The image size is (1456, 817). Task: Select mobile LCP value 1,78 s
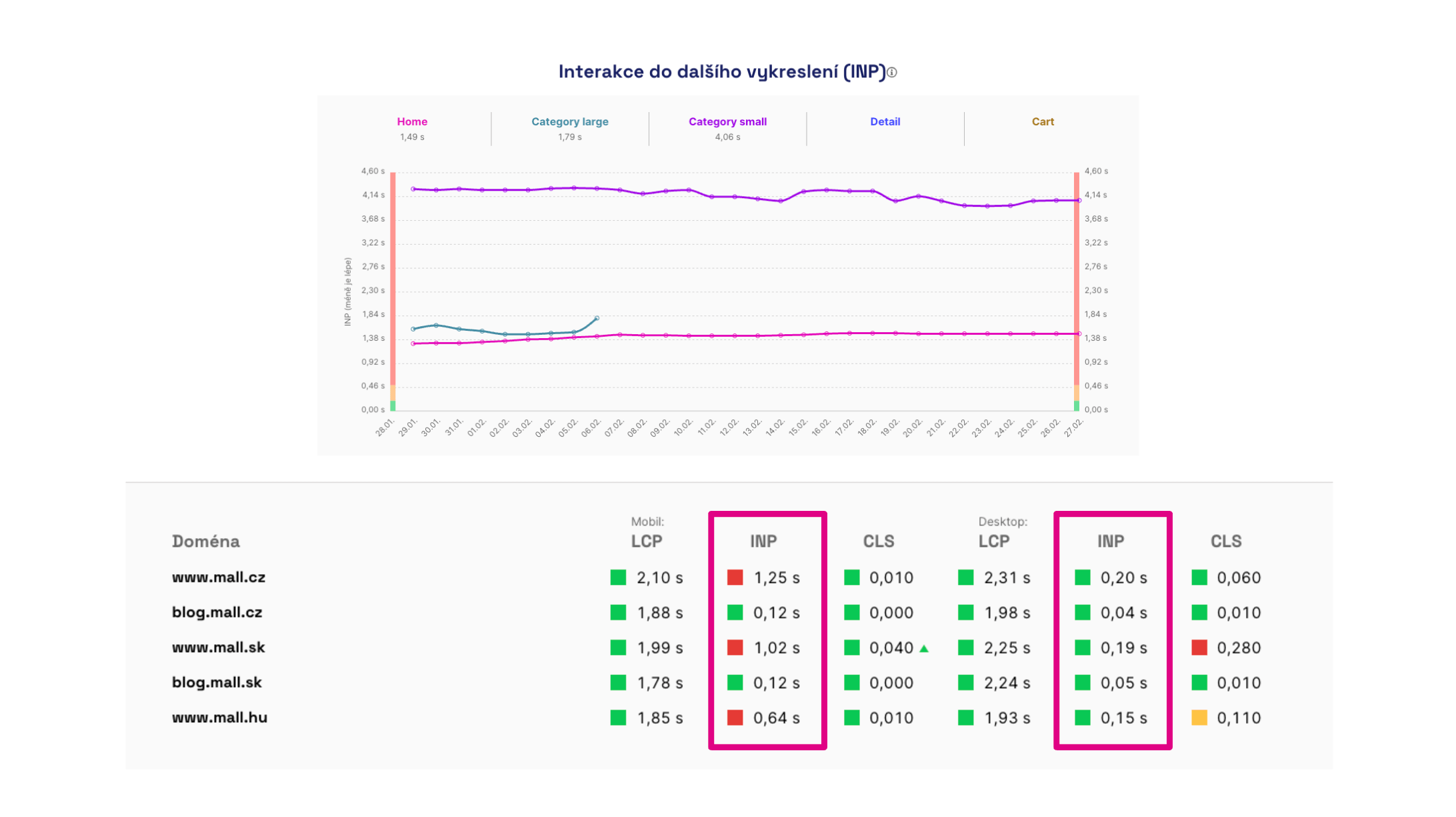[x=660, y=682]
